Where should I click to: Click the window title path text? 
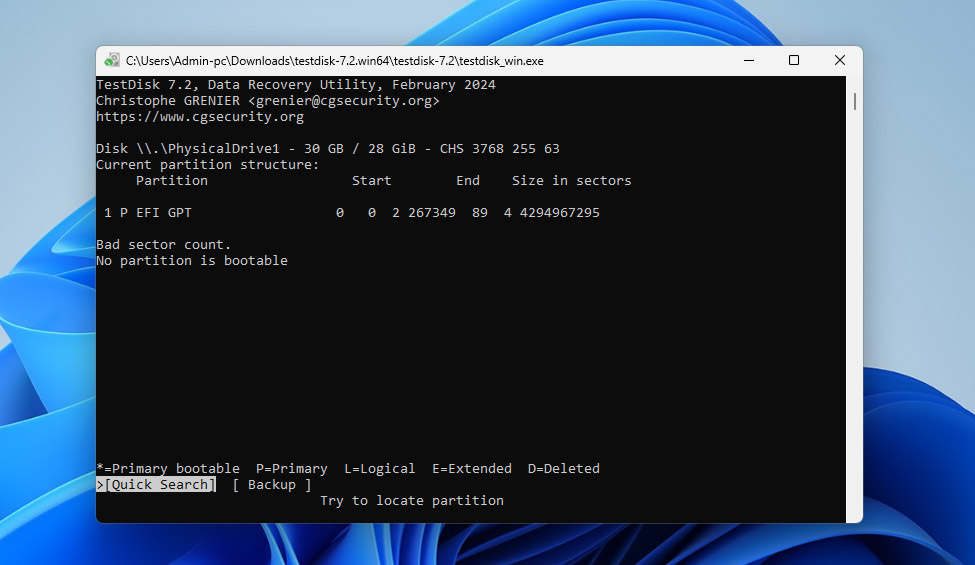pyautogui.click(x=335, y=61)
